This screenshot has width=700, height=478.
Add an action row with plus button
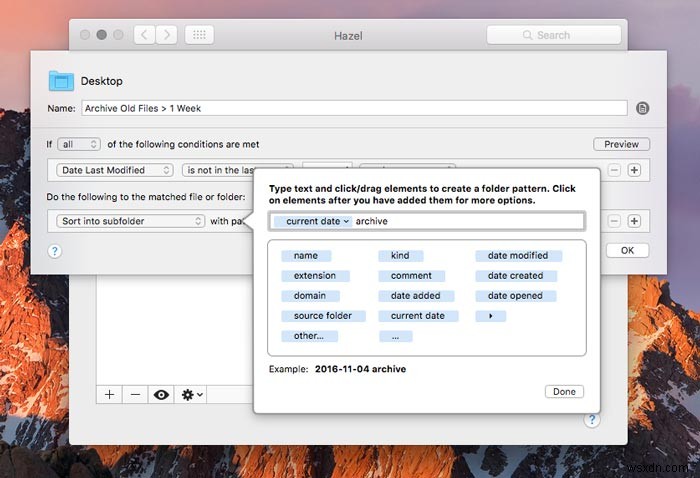(634, 221)
